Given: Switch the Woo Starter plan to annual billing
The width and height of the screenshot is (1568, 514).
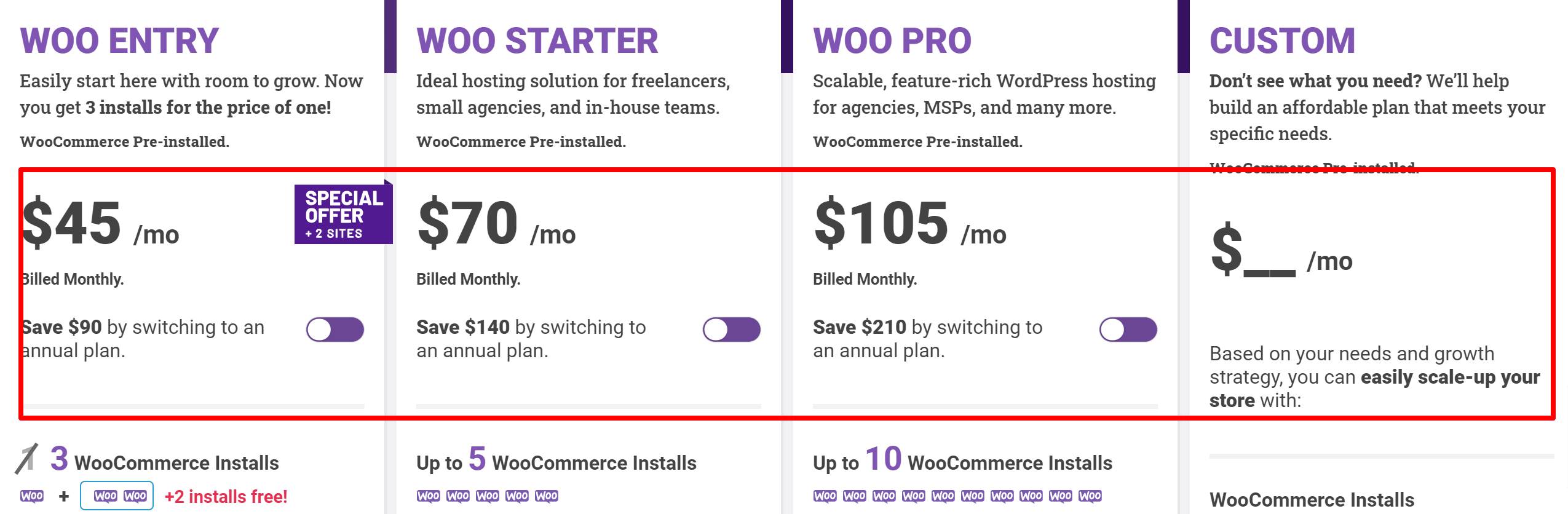Looking at the screenshot, I should 732,330.
